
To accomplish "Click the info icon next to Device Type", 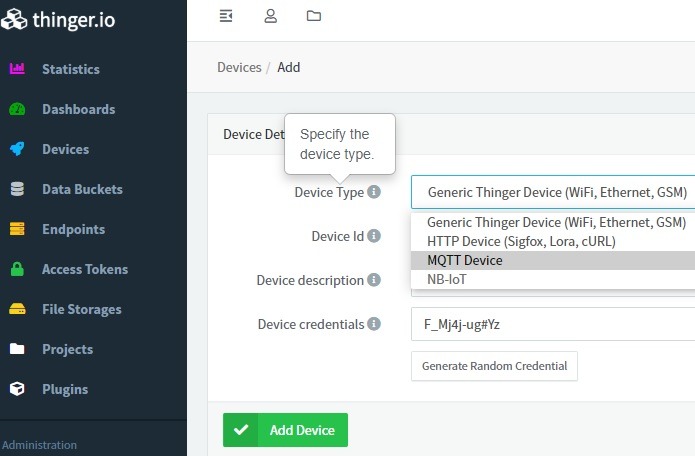I will [x=374, y=192].
